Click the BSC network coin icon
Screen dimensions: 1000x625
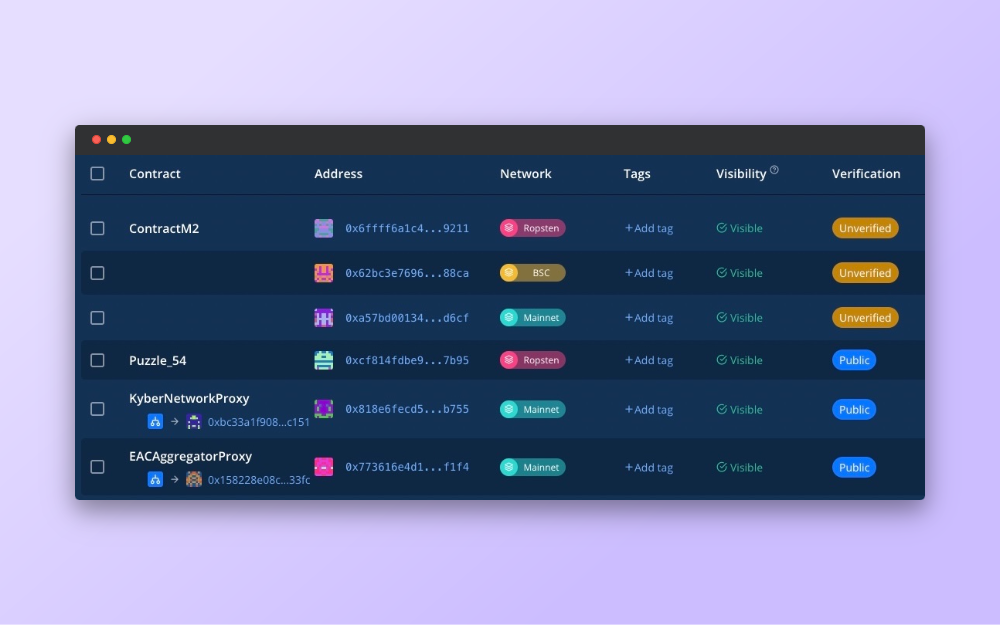(x=509, y=273)
